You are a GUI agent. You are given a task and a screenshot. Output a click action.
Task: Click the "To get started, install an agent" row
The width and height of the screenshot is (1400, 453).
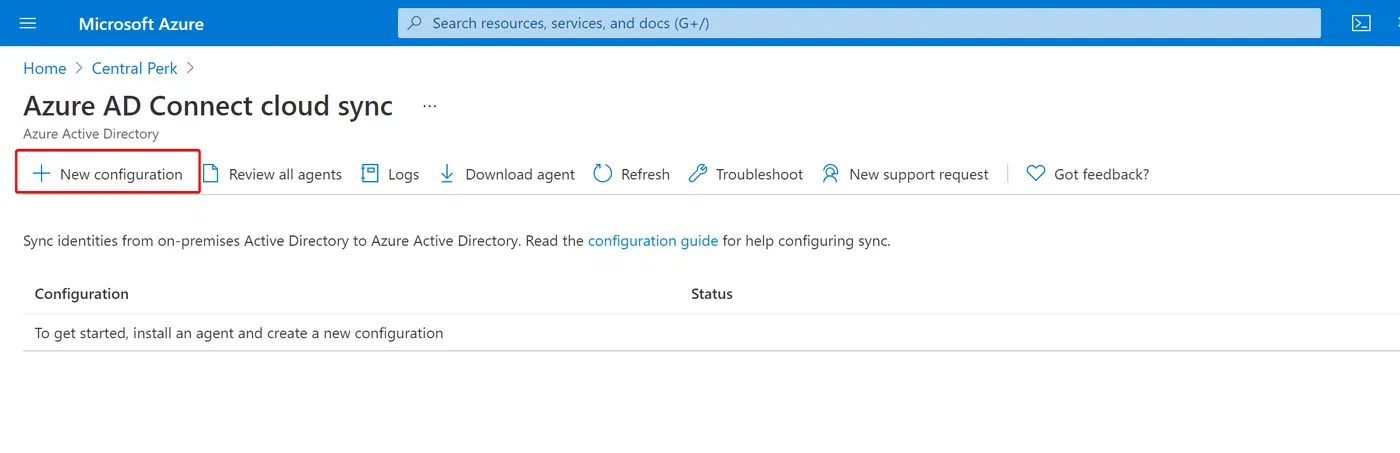tap(711, 333)
